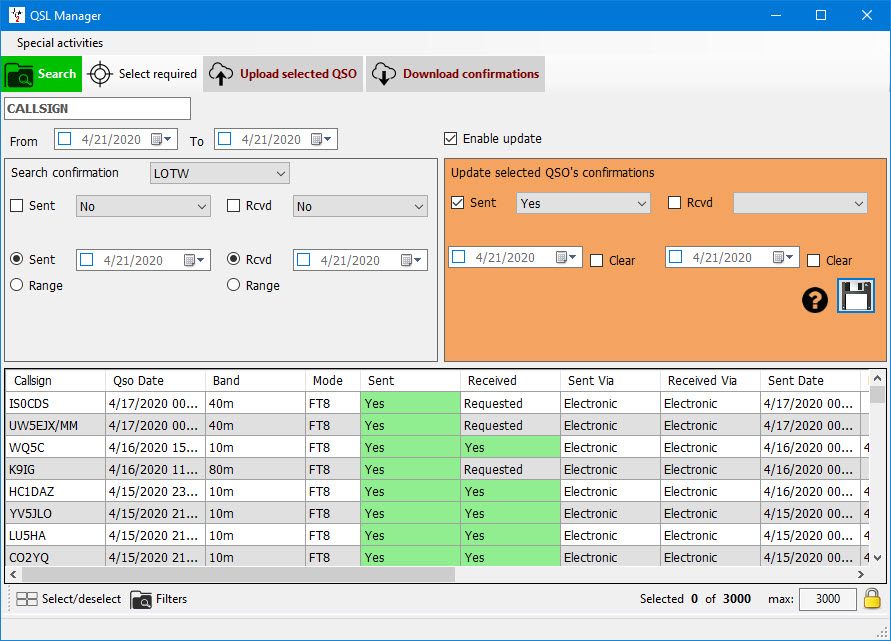The width and height of the screenshot is (891, 641).
Task: Open the update Sent dropdown showing Yes
Action: (583, 203)
